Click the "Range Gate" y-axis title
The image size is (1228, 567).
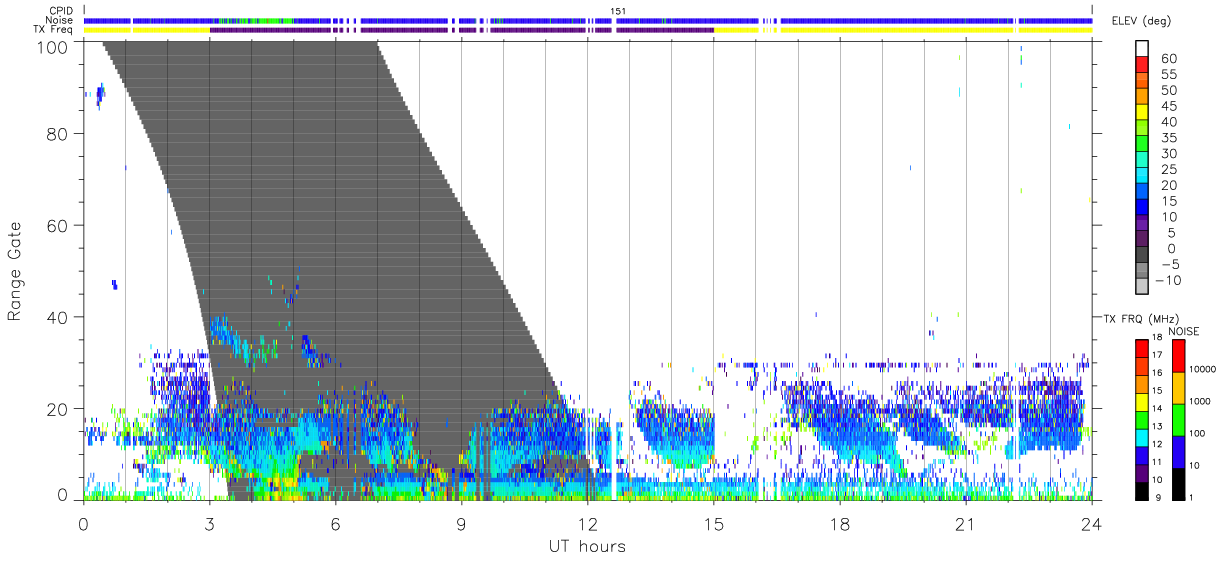tap(16, 270)
